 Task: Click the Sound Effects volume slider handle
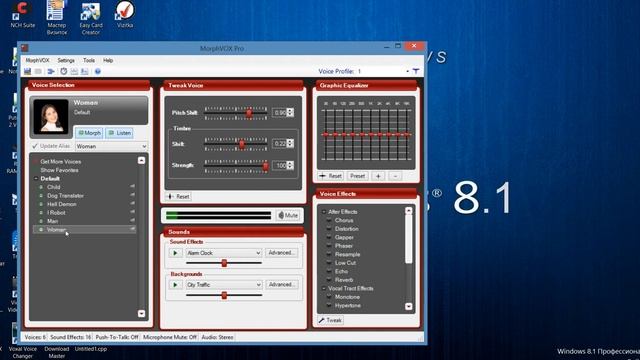[224, 263]
